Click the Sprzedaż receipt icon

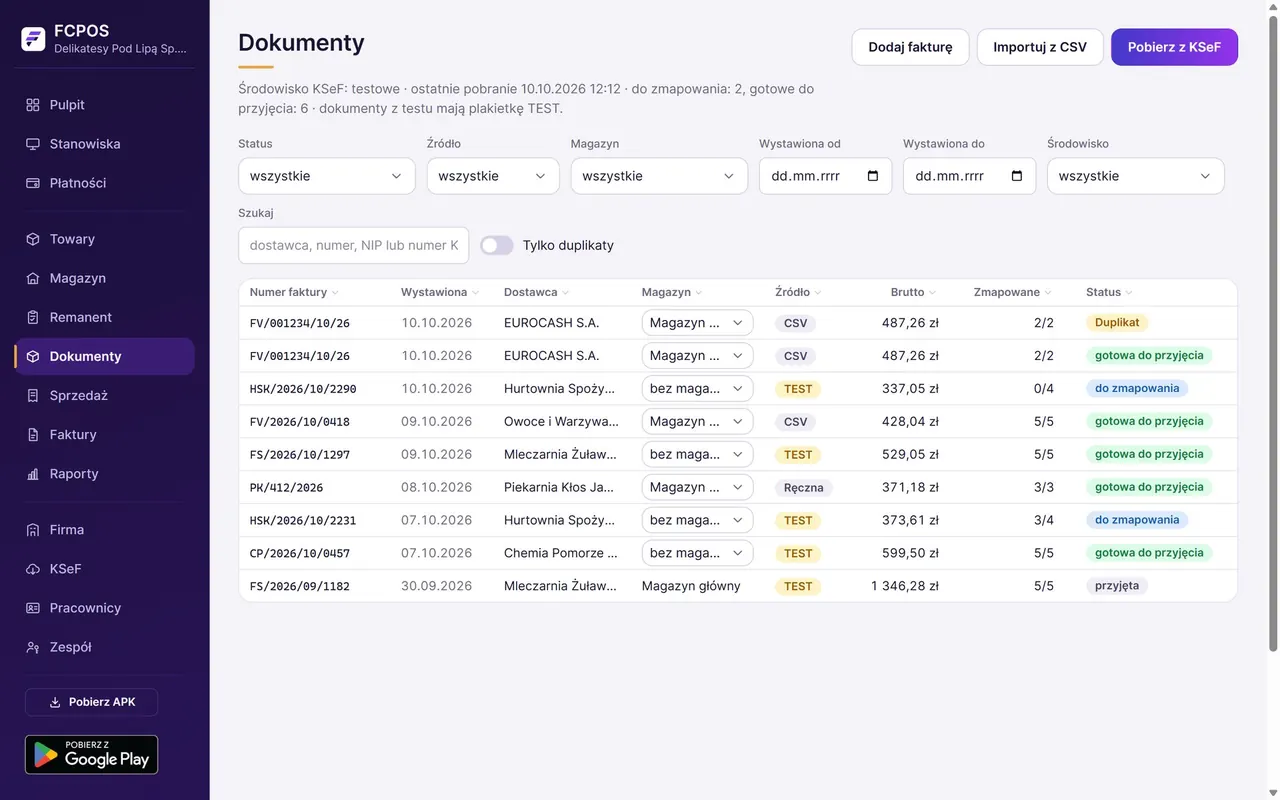tap(33, 395)
